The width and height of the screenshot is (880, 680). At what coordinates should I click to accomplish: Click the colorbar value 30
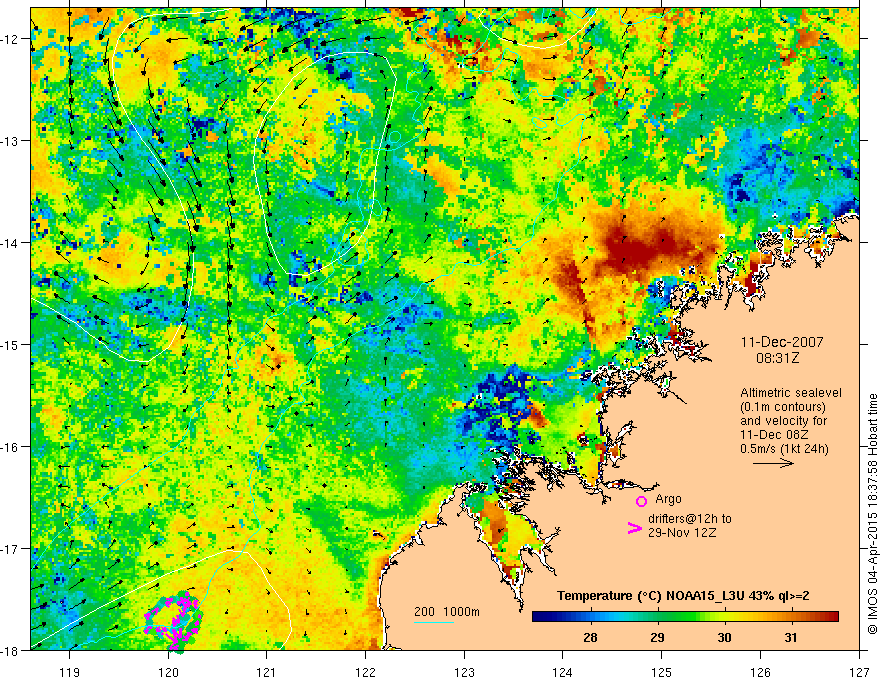coord(724,637)
